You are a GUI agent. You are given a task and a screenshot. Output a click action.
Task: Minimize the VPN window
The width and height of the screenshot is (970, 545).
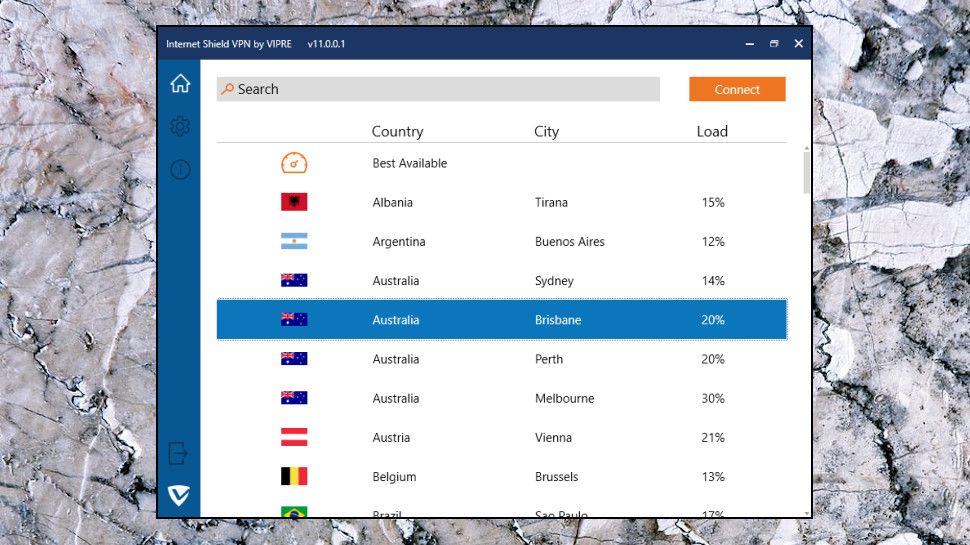coord(749,44)
